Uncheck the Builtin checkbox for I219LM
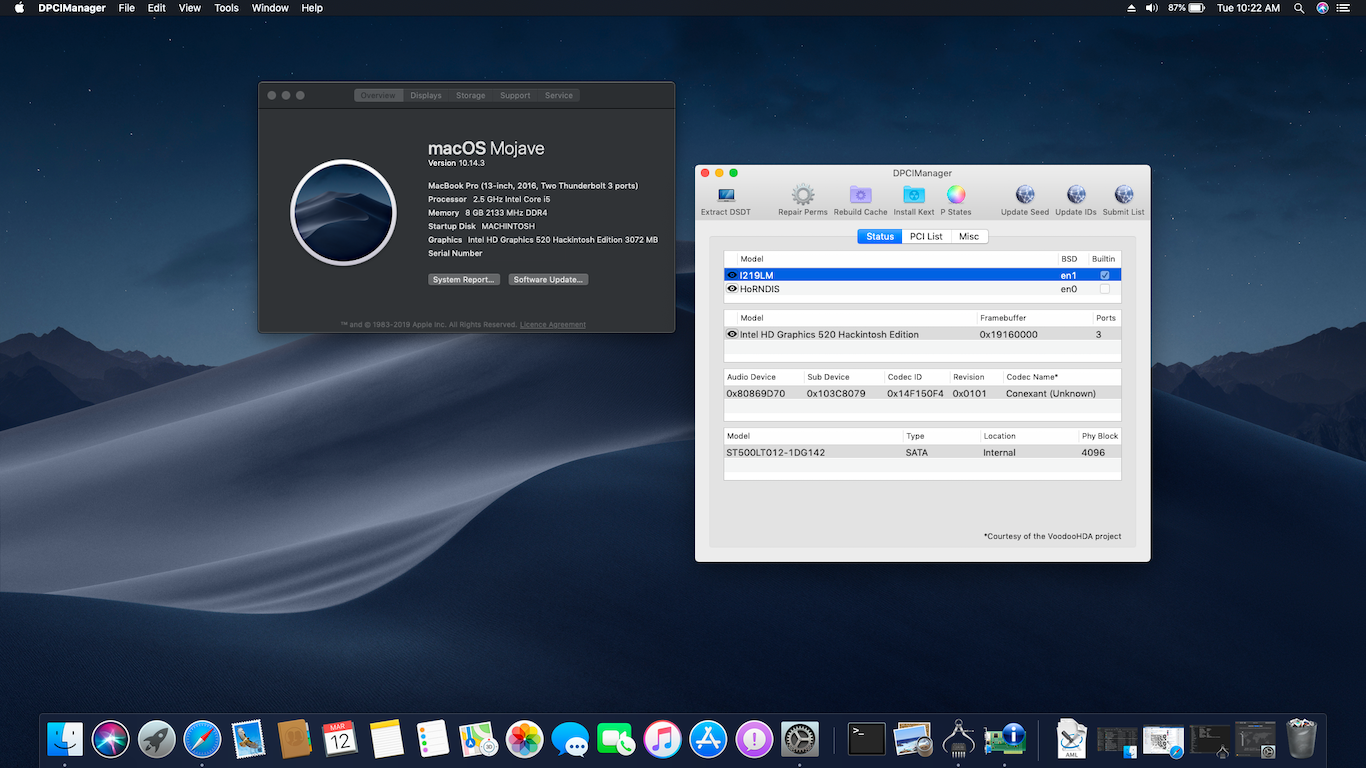The image size is (1366, 768). (x=1104, y=273)
